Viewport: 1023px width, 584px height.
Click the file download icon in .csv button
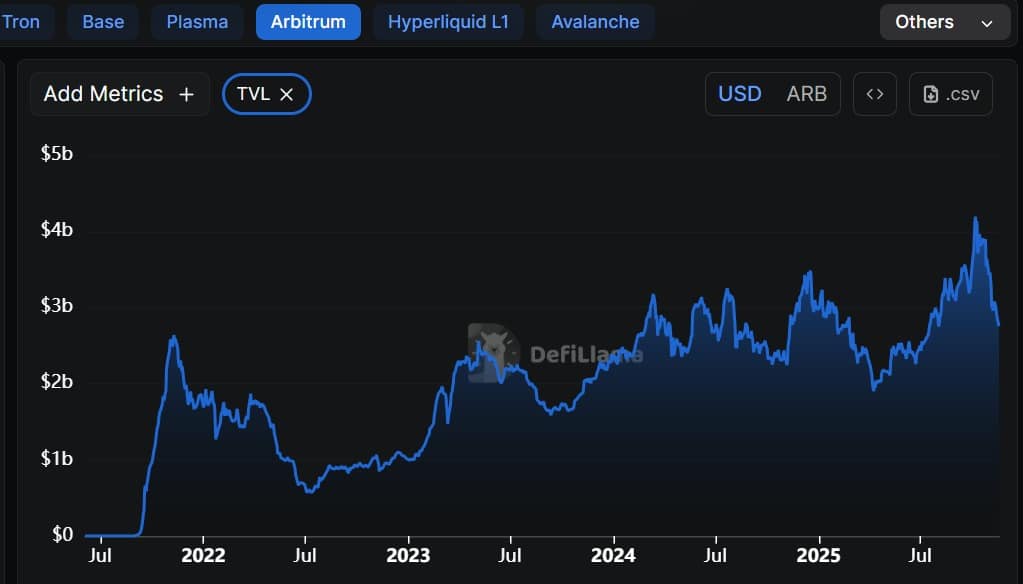click(931, 95)
